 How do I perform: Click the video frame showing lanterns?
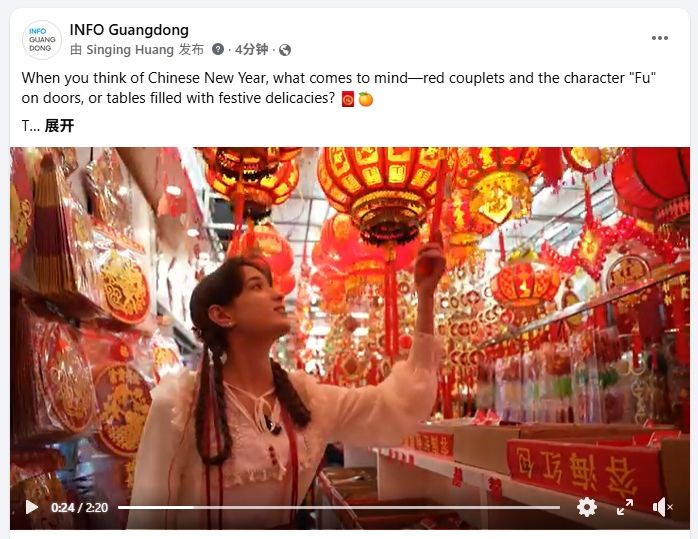coord(350,320)
